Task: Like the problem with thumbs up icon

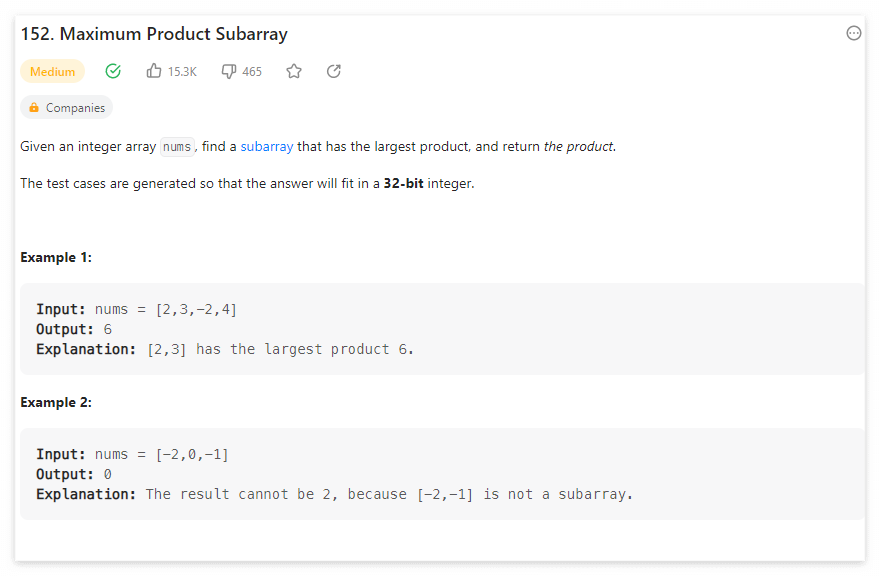Action: tap(154, 71)
